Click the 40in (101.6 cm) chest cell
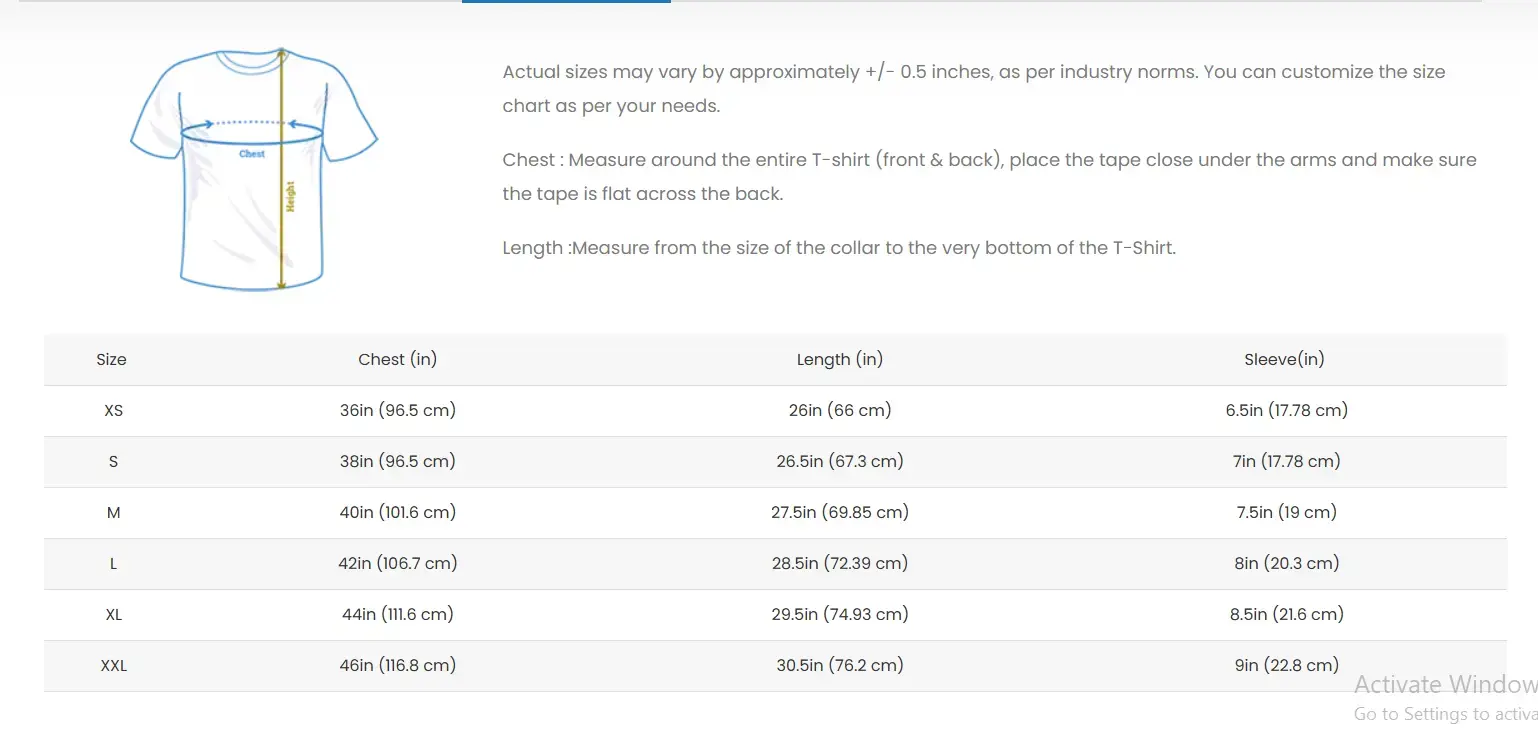The image size is (1538, 732). (398, 513)
